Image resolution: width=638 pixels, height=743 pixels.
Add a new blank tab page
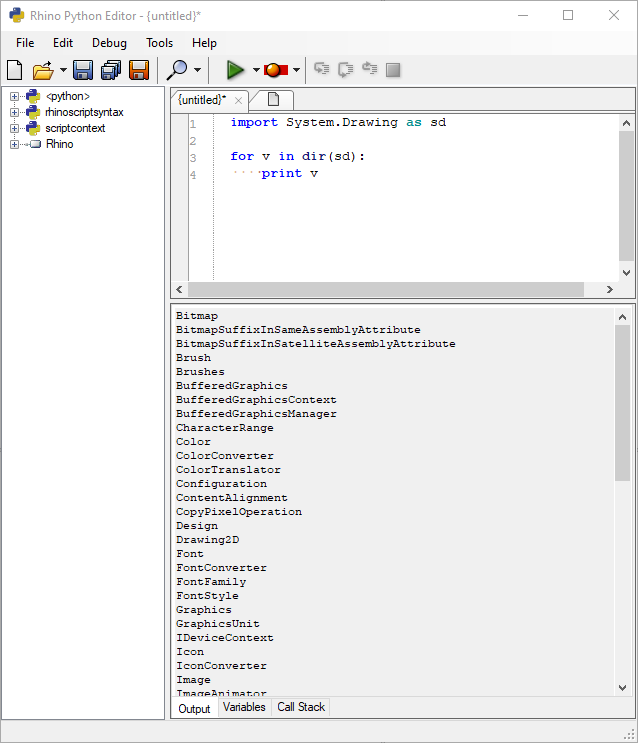pos(273,100)
